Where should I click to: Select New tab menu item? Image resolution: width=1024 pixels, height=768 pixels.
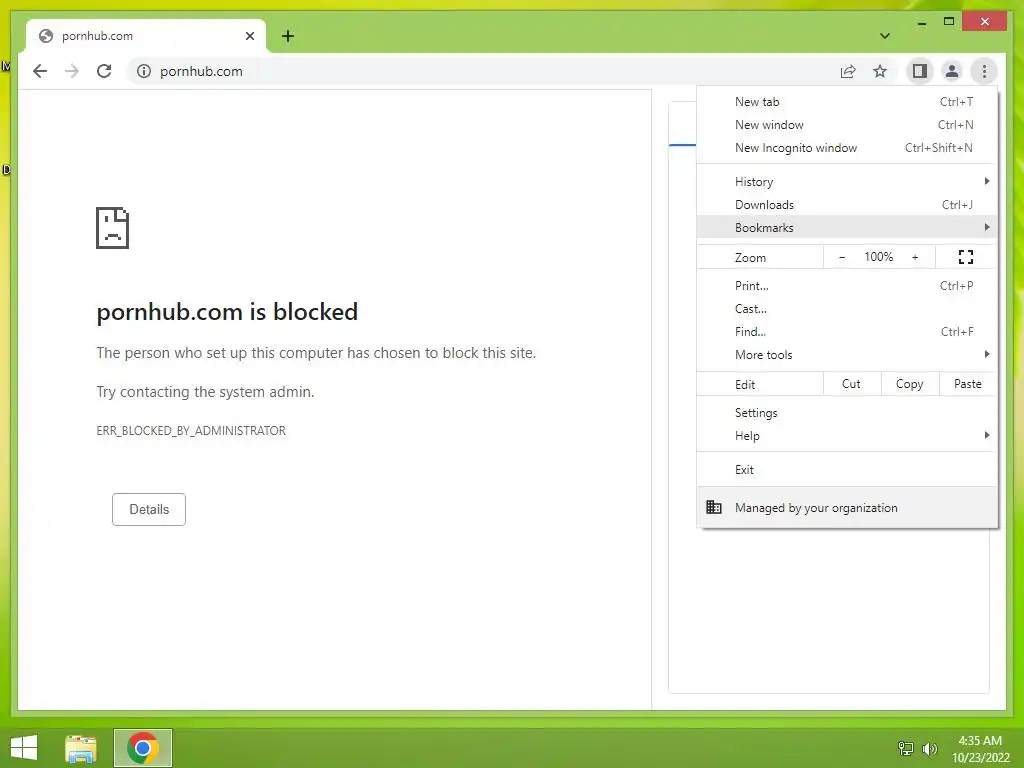pos(847,102)
